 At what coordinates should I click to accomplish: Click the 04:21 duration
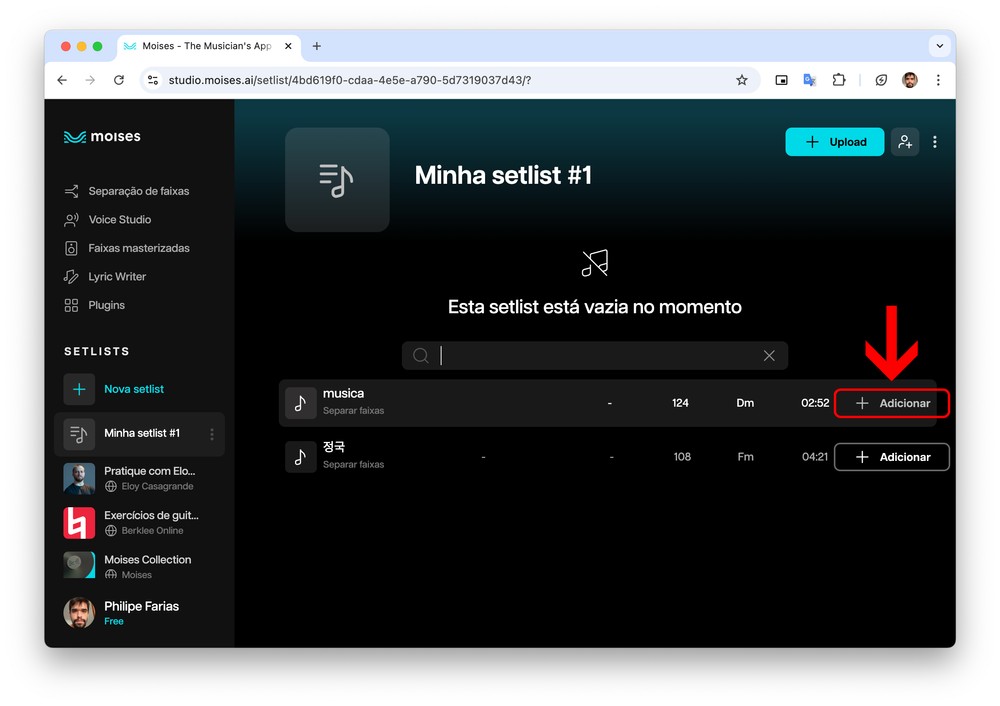pos(814,457)
